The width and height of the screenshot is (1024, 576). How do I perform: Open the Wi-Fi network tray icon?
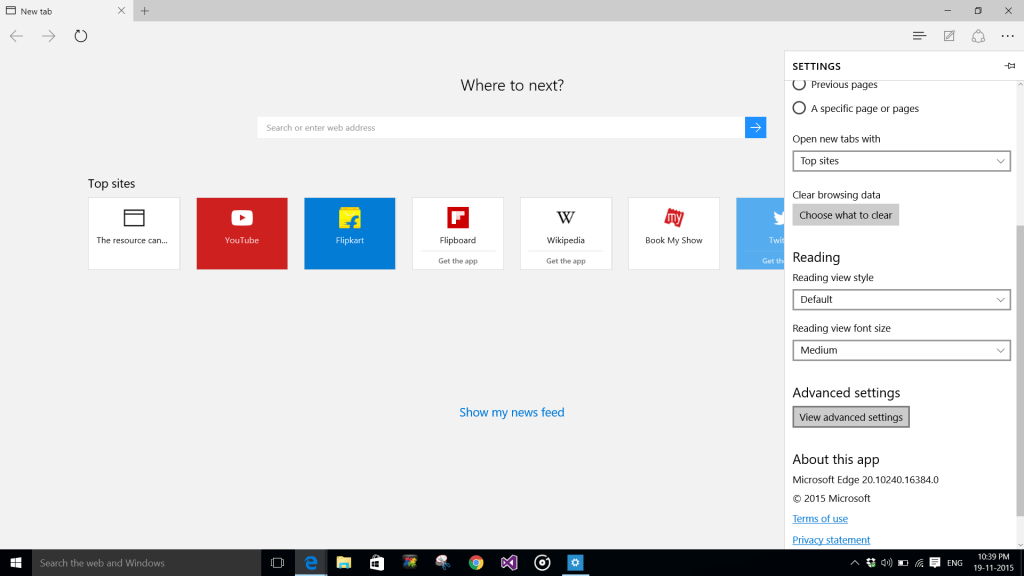coord(919,562)
